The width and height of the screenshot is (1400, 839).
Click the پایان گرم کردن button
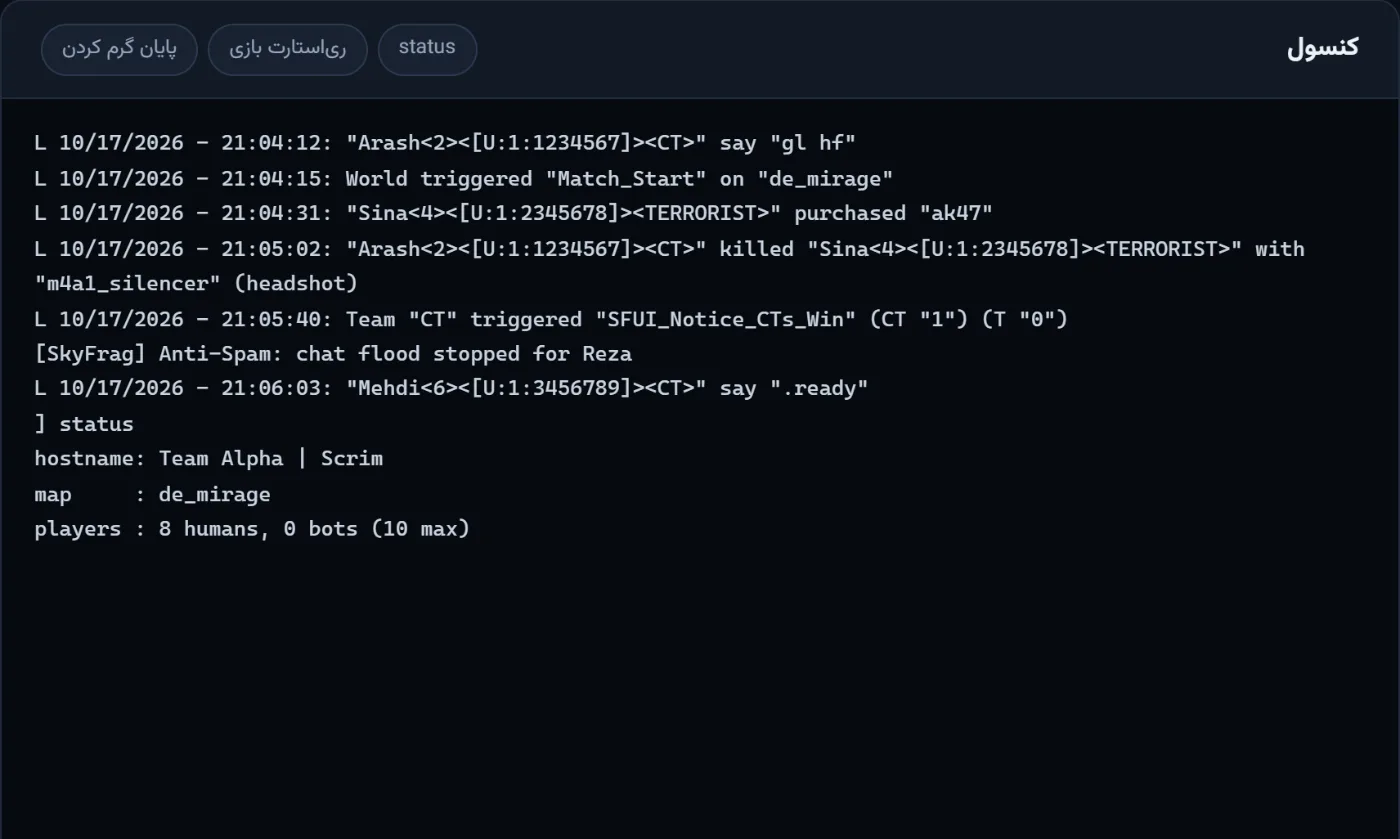(119, 49)
